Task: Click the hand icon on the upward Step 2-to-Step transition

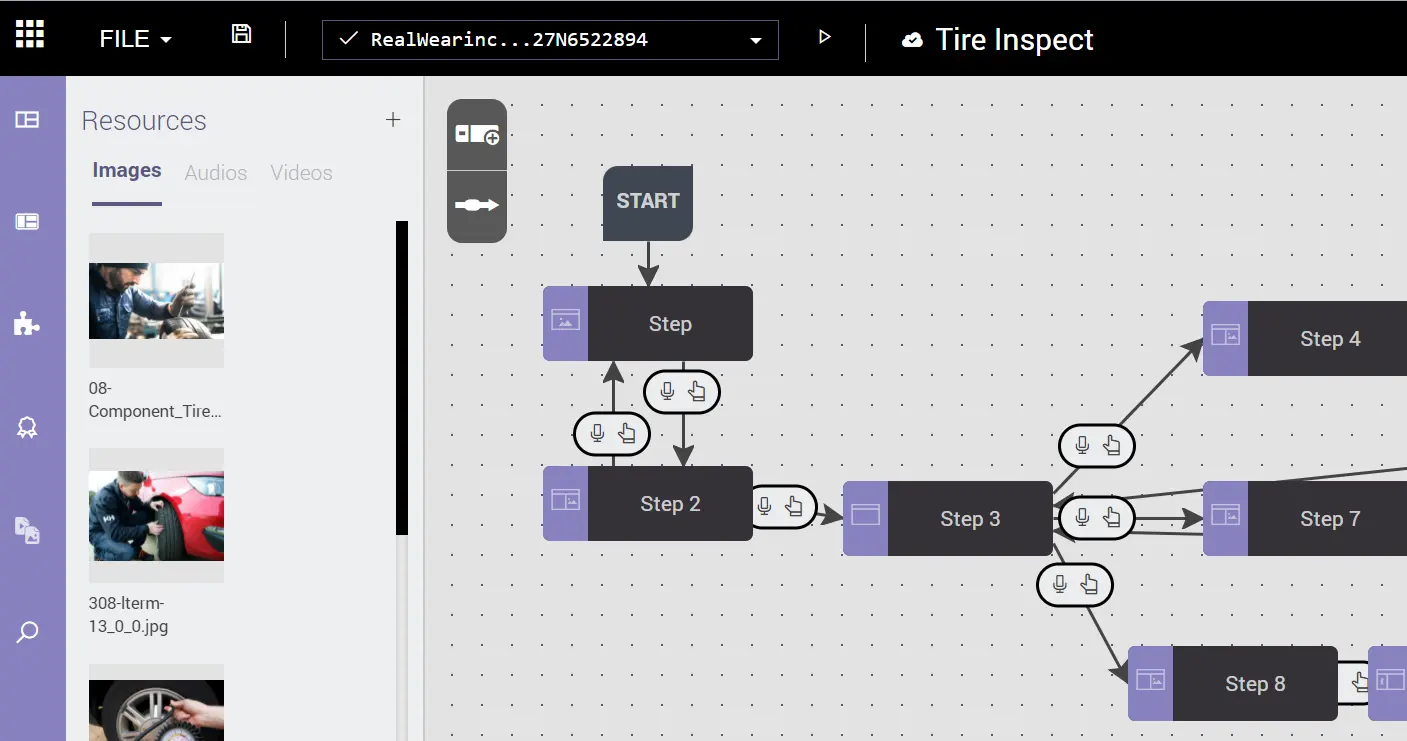Action: [x=627, y=433]
